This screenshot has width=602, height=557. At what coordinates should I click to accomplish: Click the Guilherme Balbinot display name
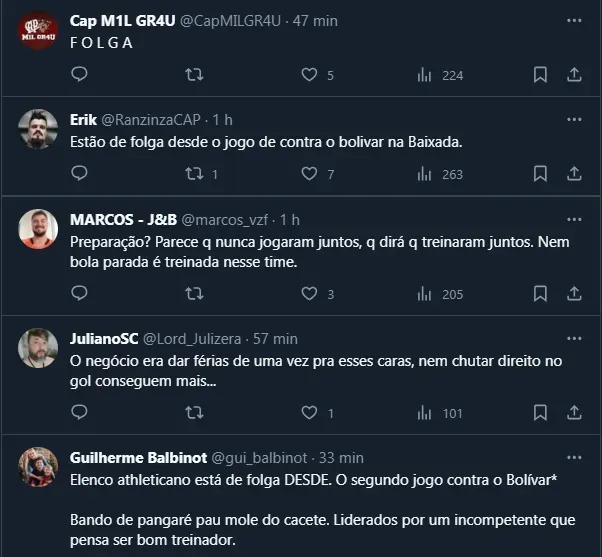tap(138, 457)
